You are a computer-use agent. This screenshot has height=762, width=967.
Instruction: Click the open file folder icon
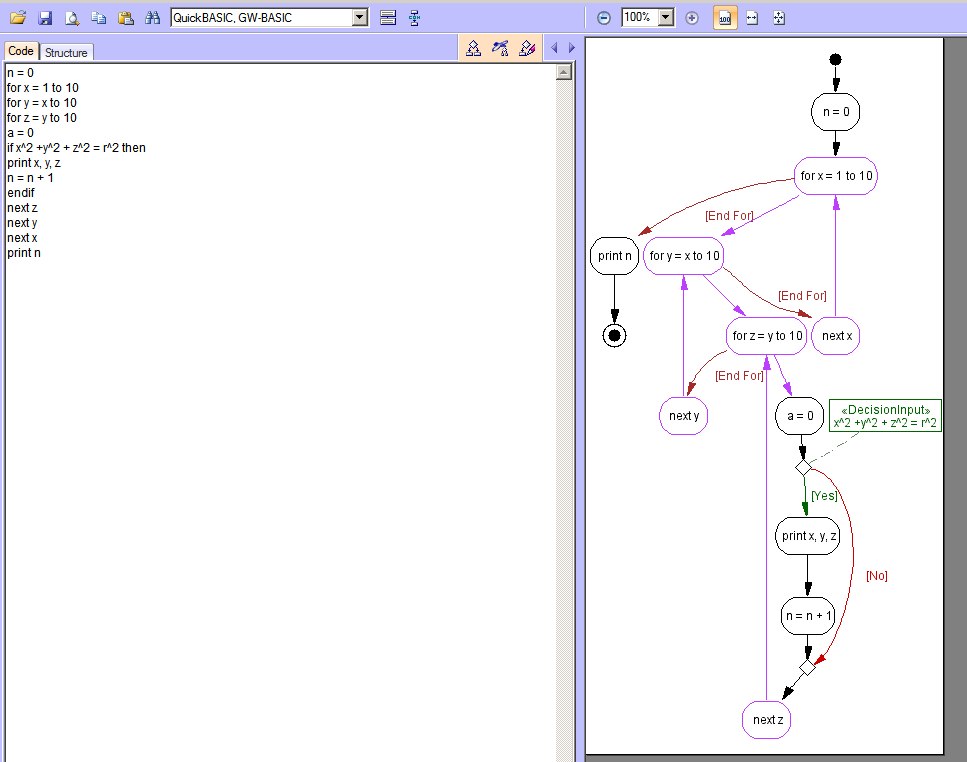tap(18, 18)
